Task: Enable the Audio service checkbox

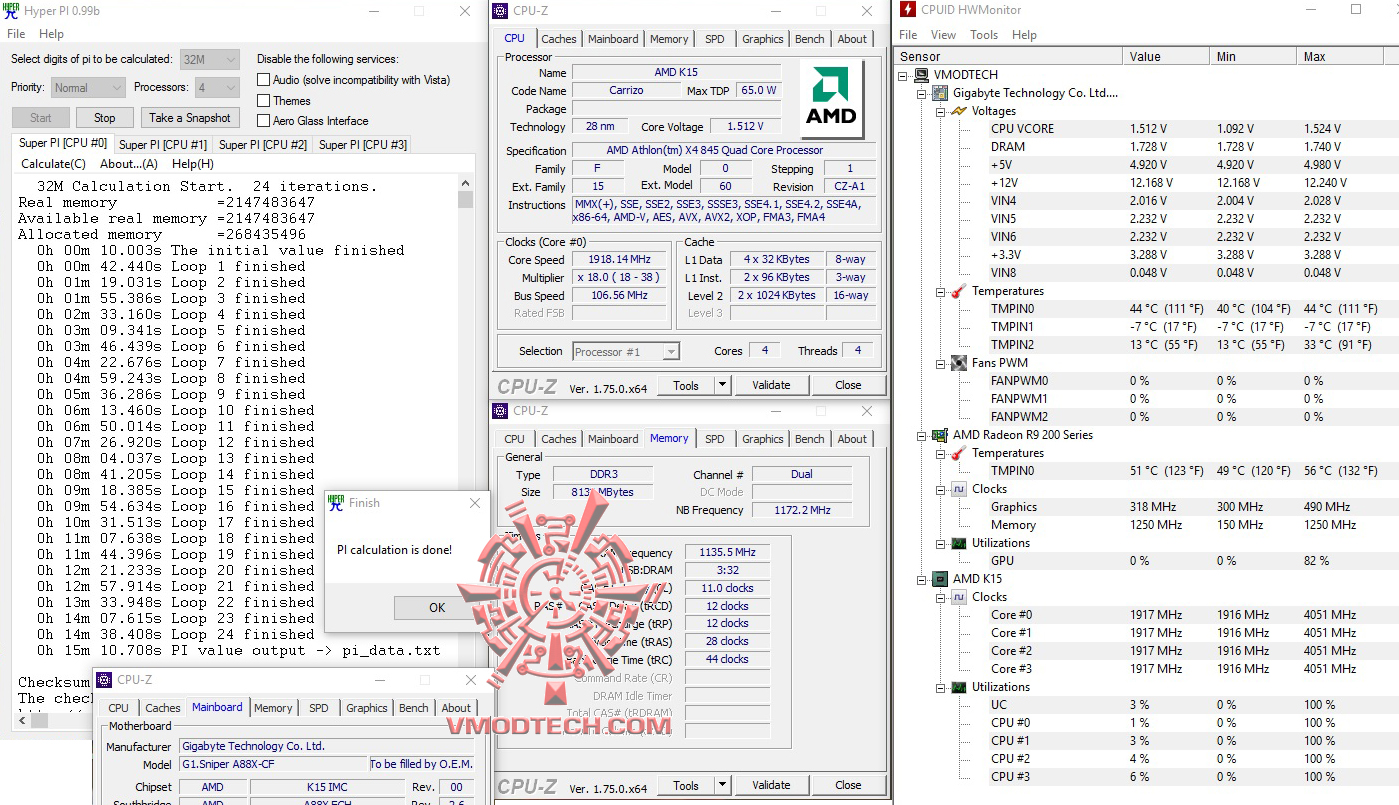Action: [264, 80]
